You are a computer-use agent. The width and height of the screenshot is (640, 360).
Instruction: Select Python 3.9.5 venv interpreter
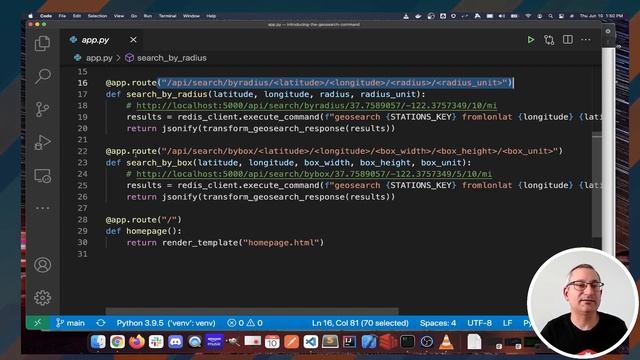pos(166,323)
